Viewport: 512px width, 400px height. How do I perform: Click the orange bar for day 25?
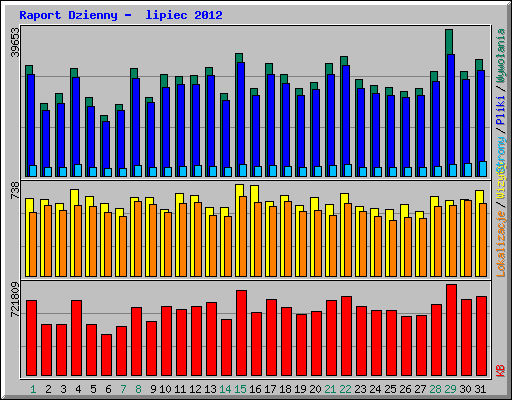click(393, 248)
